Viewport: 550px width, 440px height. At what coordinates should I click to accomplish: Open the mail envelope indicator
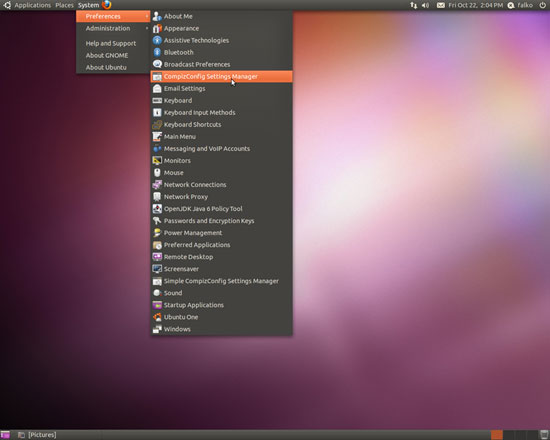[x=441, y=5]
